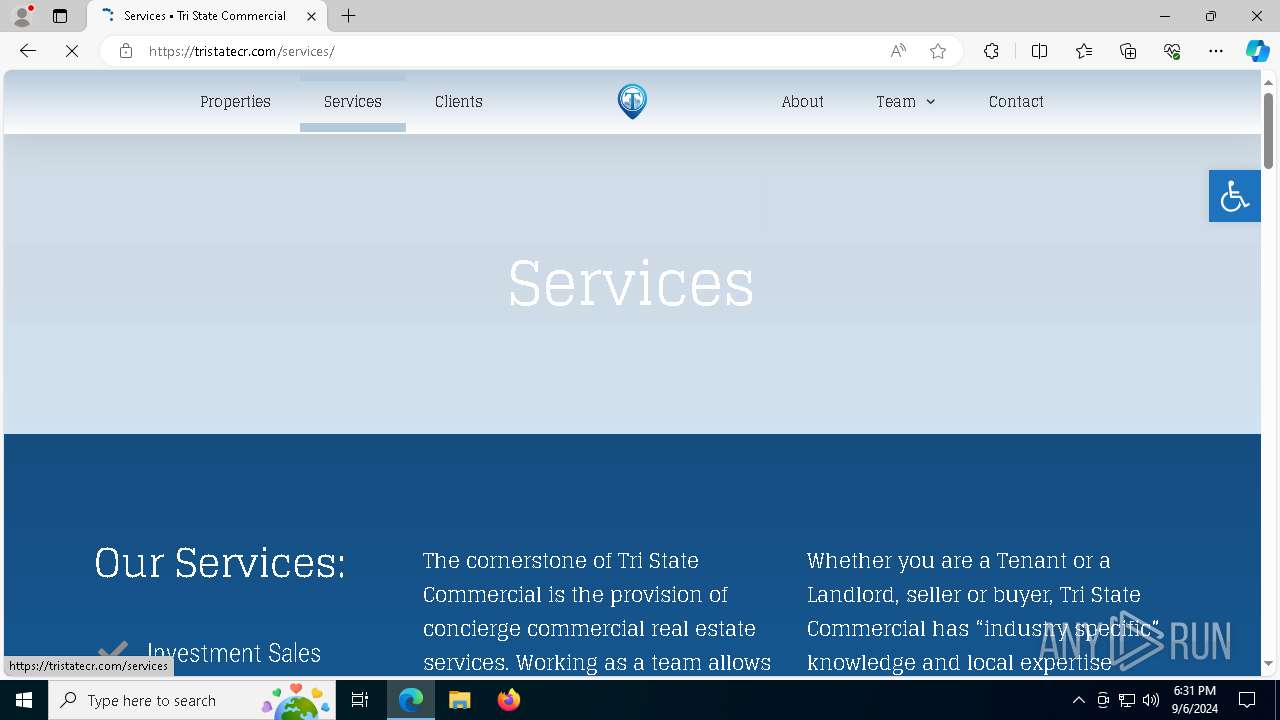This screenshot has height=720, width=1280.
Task: Click the scrollbar down arrow
Action: tap(1268, 663)
